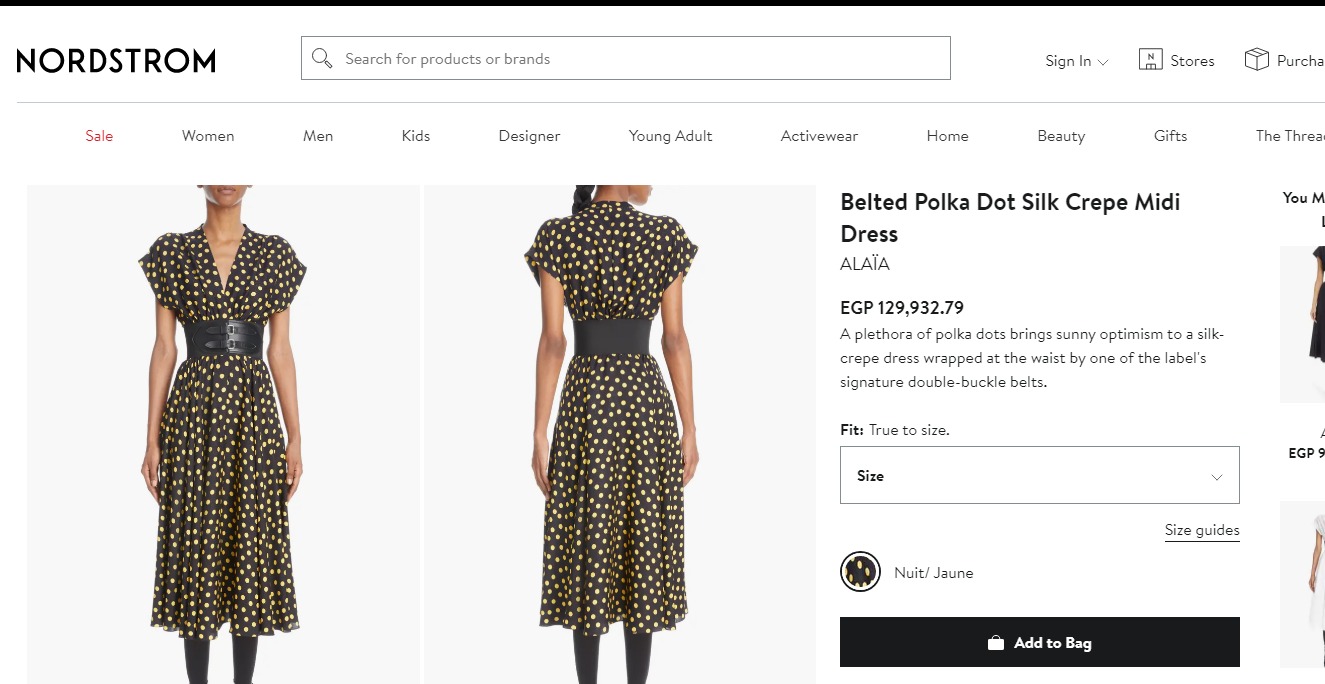Open the Size dropdown
1325x684 pixels.
(x=1039, y=475)
